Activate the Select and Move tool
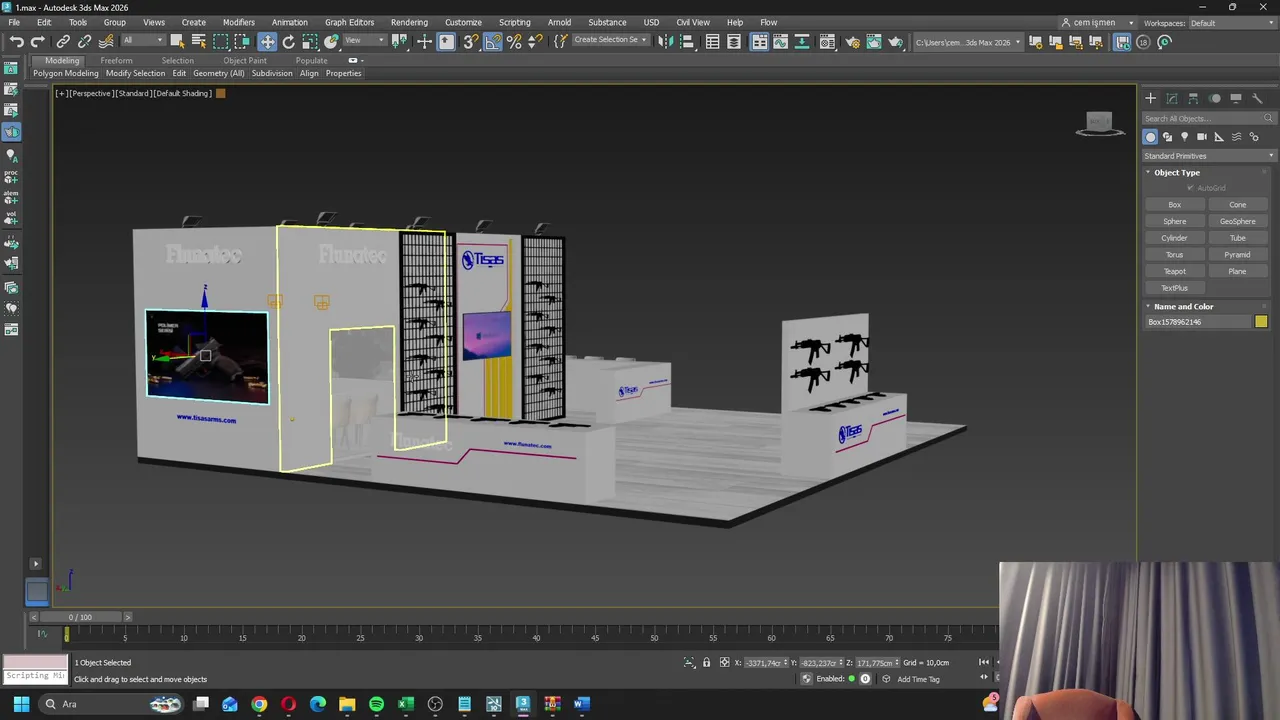 click(267, 42)
